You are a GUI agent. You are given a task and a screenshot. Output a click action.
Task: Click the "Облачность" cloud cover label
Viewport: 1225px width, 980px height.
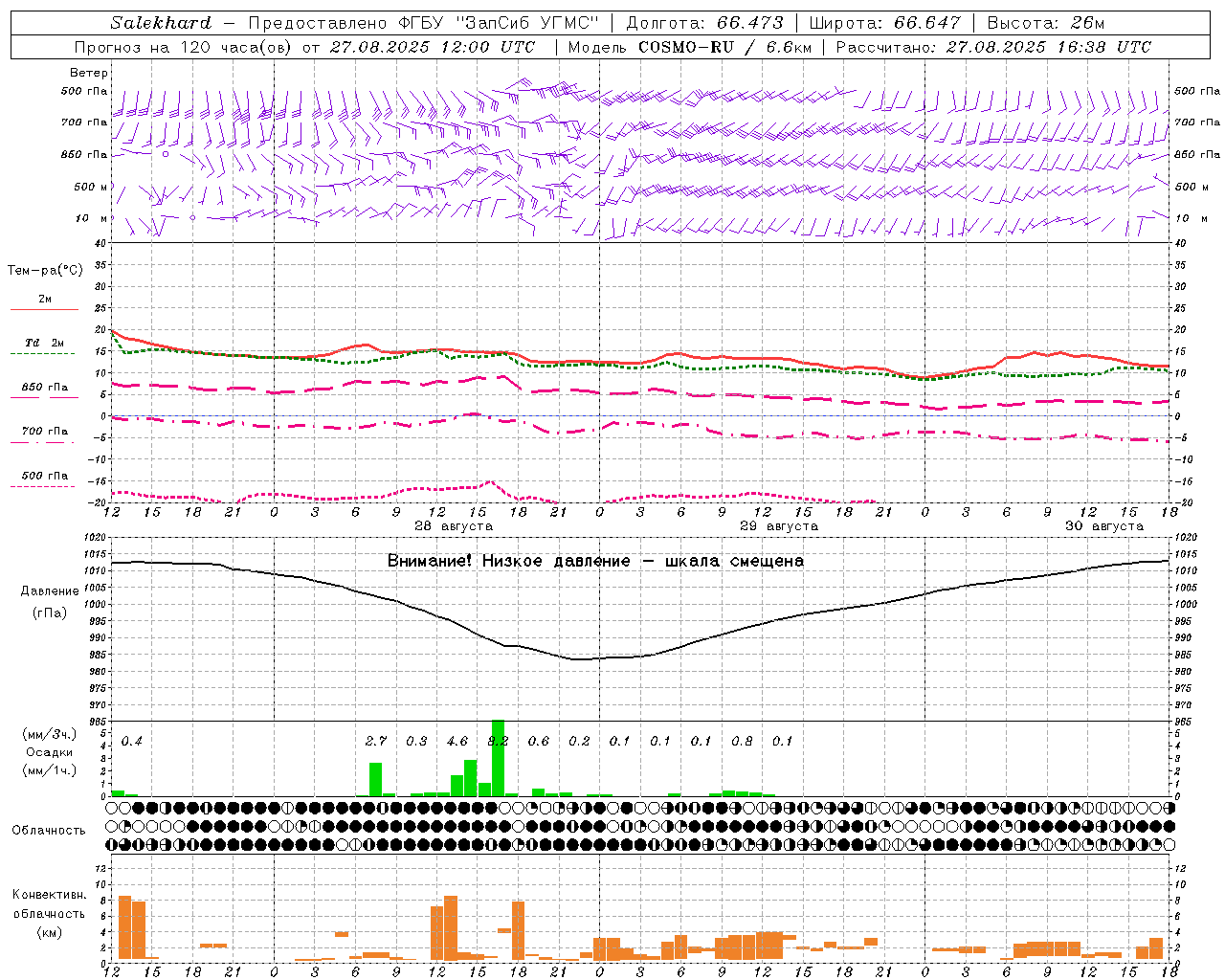tap(49, 830)
